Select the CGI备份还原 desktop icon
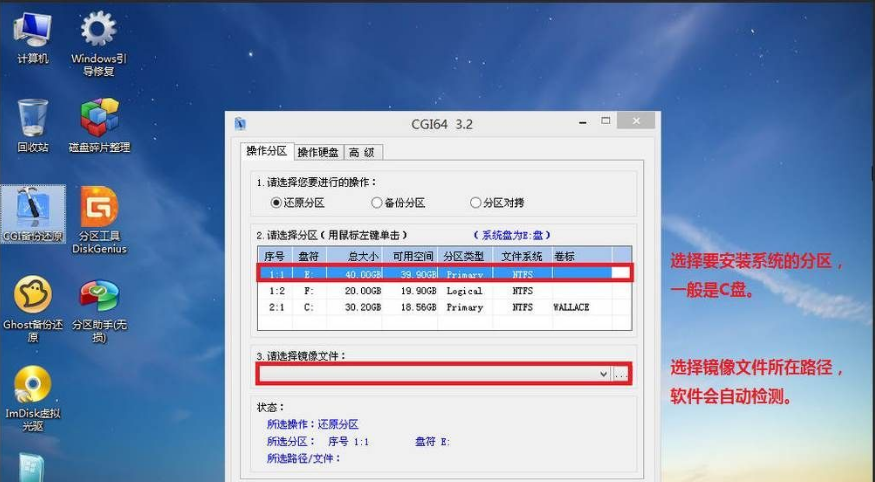Screen dimensions: 875x482 tap(33, 212)
